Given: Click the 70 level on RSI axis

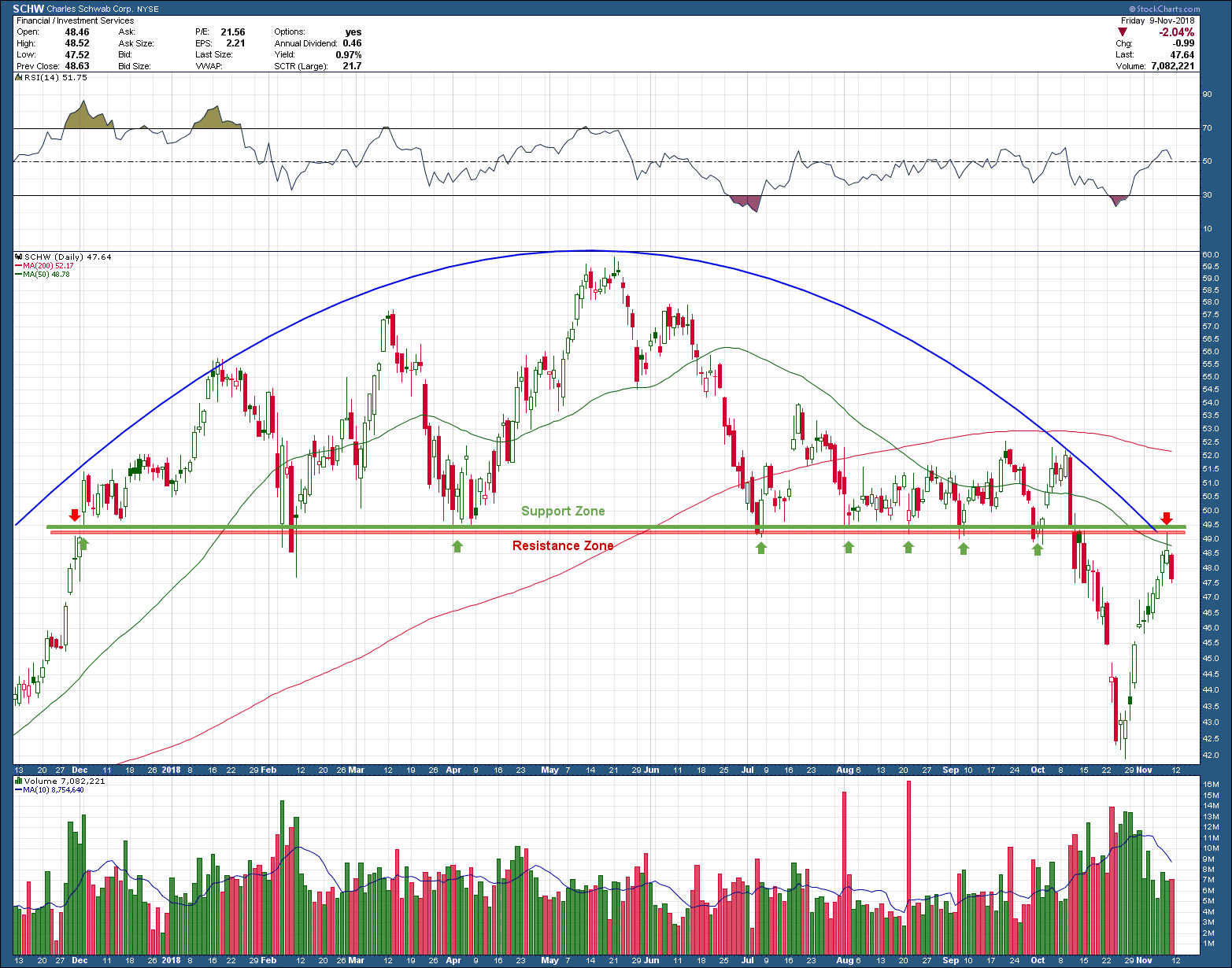Looking at the screenshot, I should click(x=1207, y=128).
